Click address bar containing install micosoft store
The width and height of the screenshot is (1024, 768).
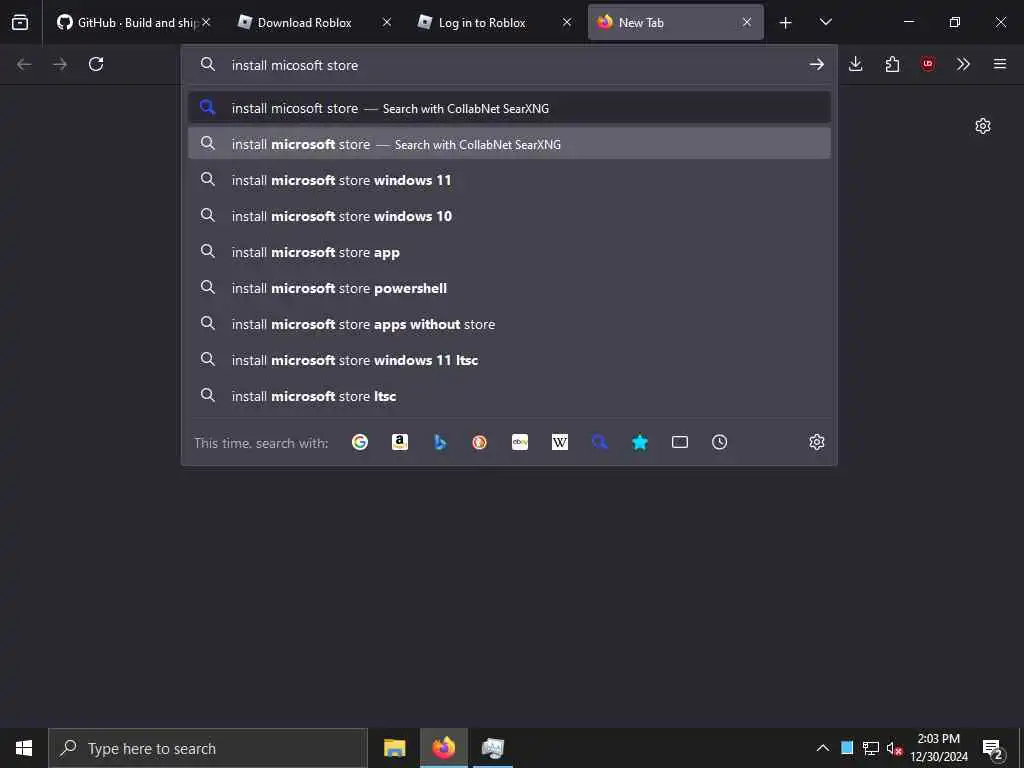coord(509,65)
